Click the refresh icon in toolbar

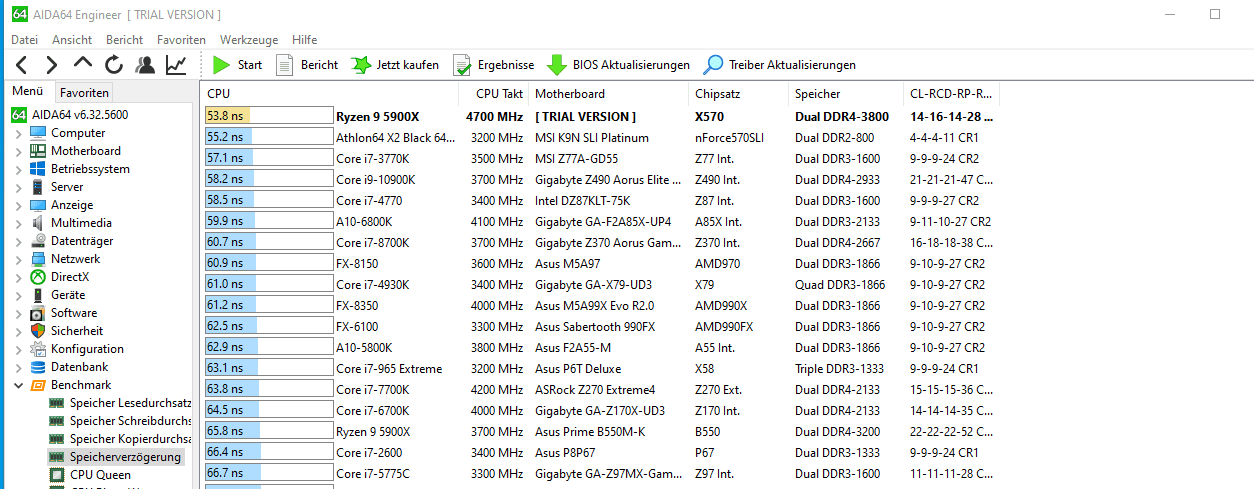(114, 65)
